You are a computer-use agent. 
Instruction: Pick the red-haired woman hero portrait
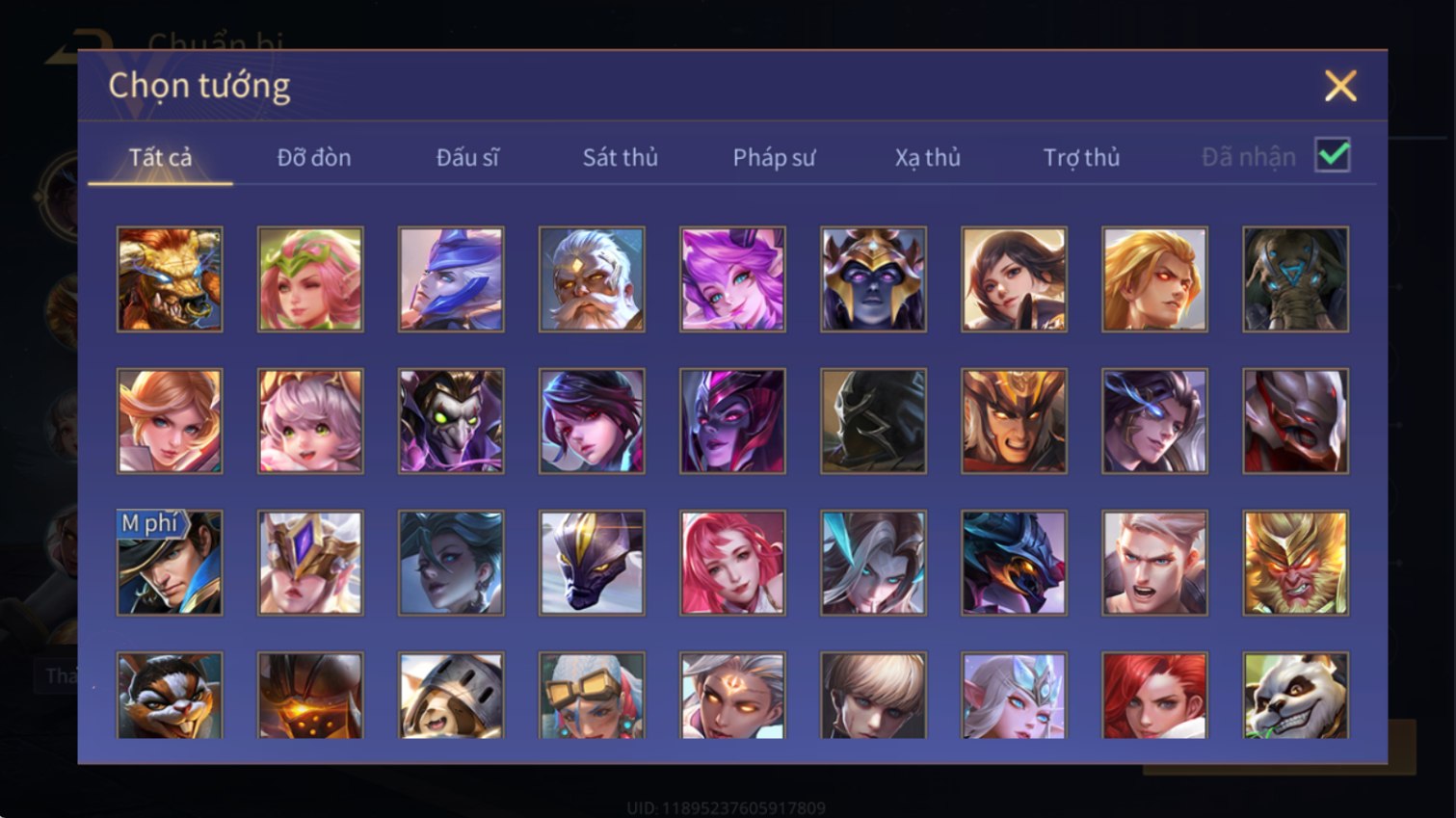click(x=1154, y=696)
